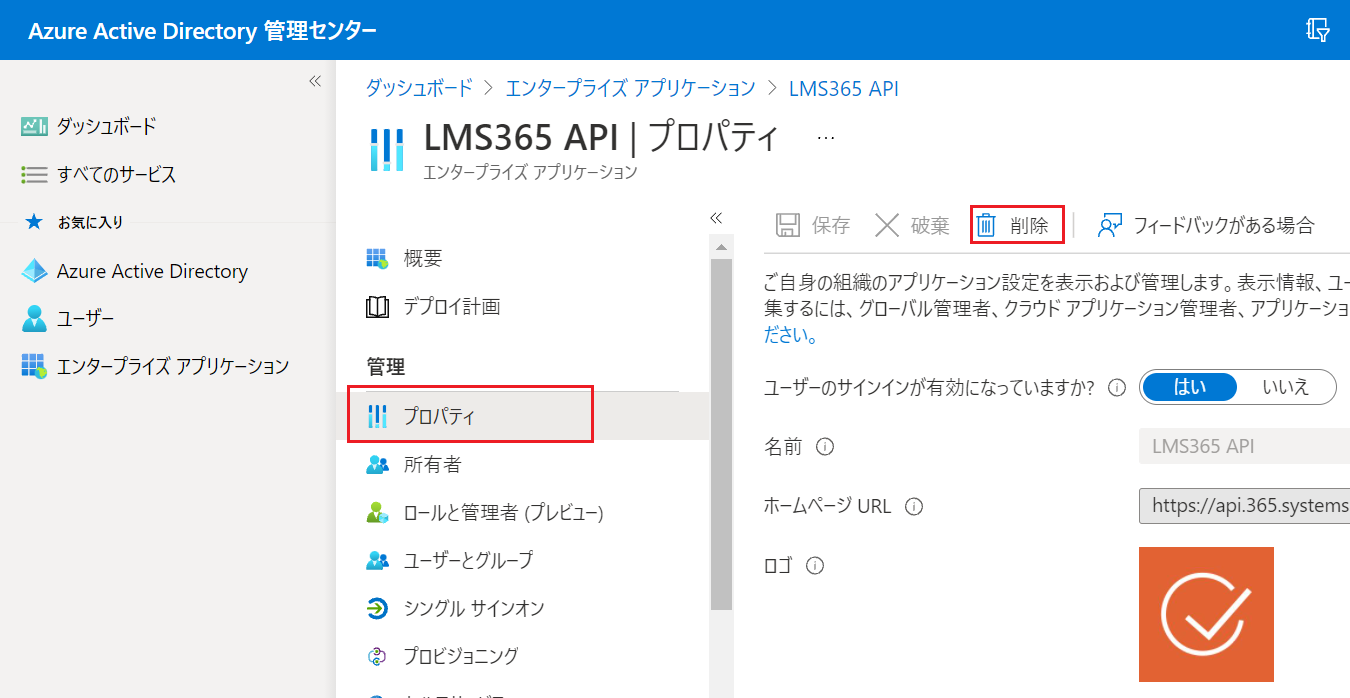Click the ユーザー person icon in sidebar
This screenshot has height=698, width=1350.
tap(34, 319)
